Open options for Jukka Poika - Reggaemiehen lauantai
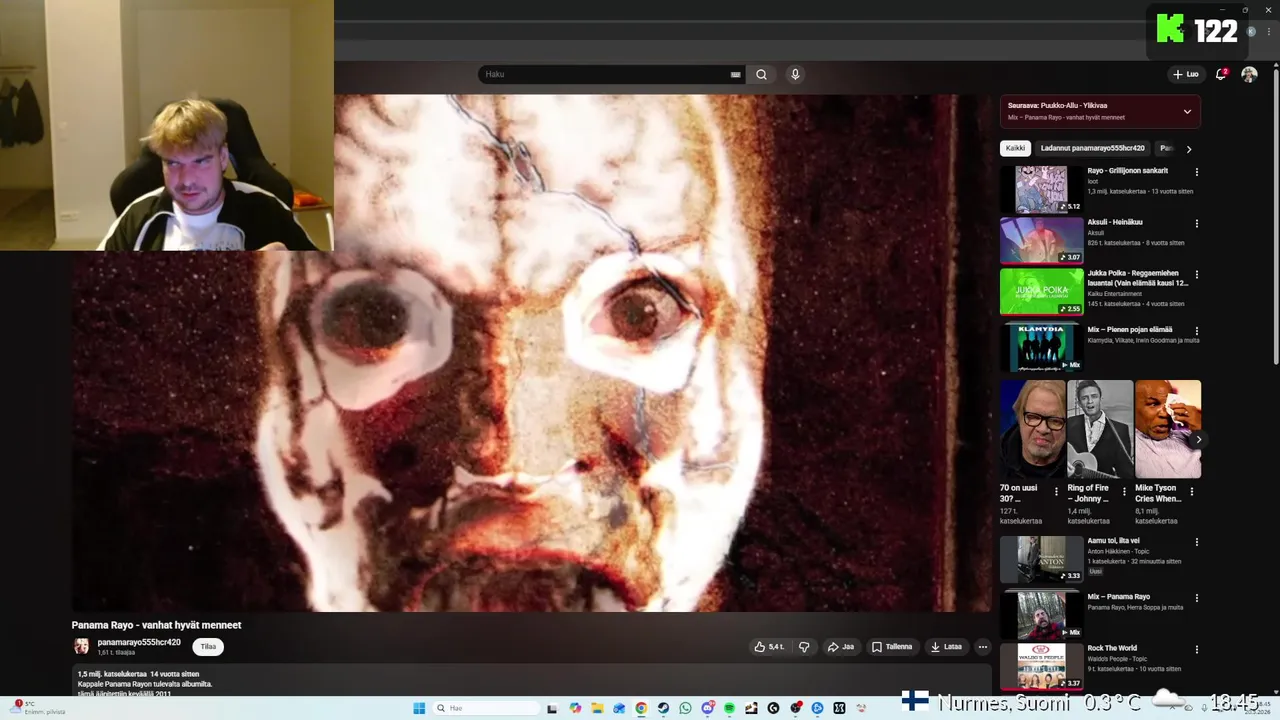This screenshot has width=1280, height=720. pos(1196,274)
